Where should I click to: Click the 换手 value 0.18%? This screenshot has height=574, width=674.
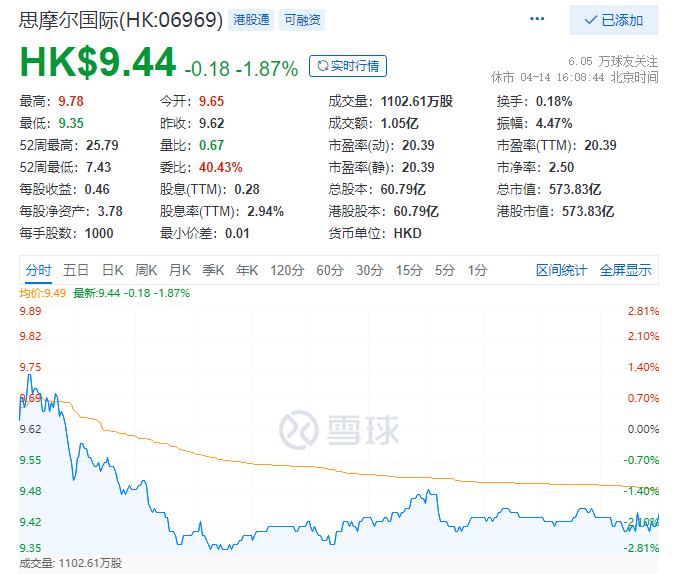[554, 101]
